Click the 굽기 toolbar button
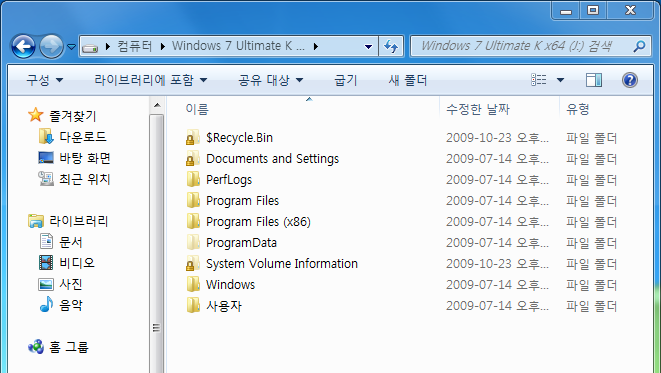This screenshot has width=661, height=373. click(346, 80)
